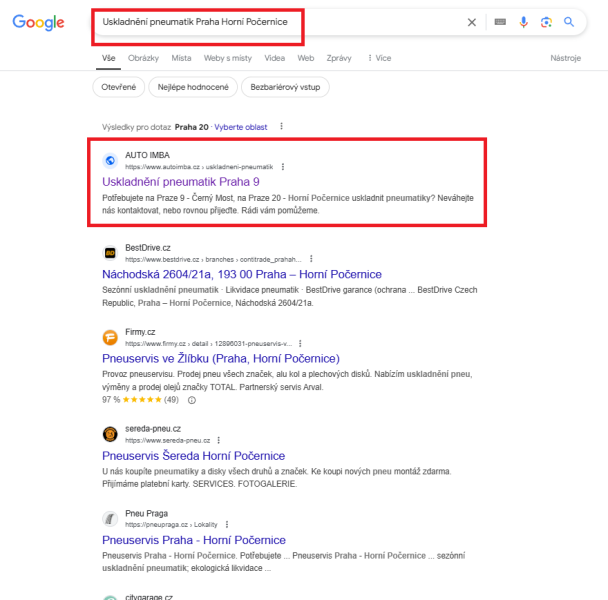
Task: Click the www.sereda-pneu.cz URL text
Action: point(168,441)
